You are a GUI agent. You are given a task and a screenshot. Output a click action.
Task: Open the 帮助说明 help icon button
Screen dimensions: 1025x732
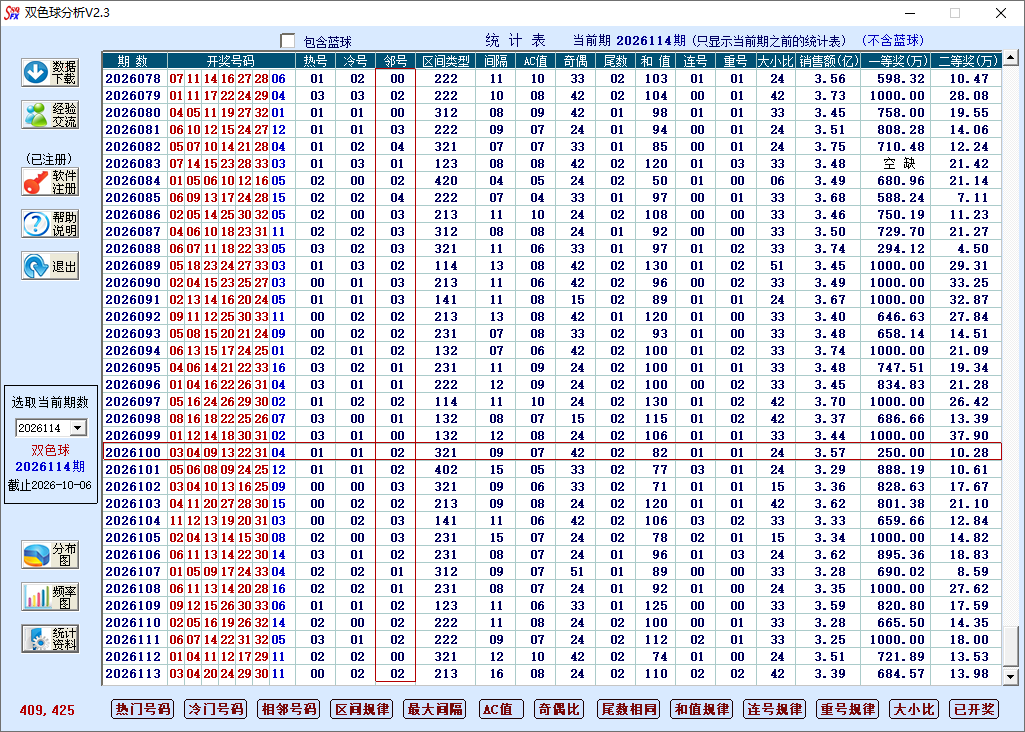[50, 224]
